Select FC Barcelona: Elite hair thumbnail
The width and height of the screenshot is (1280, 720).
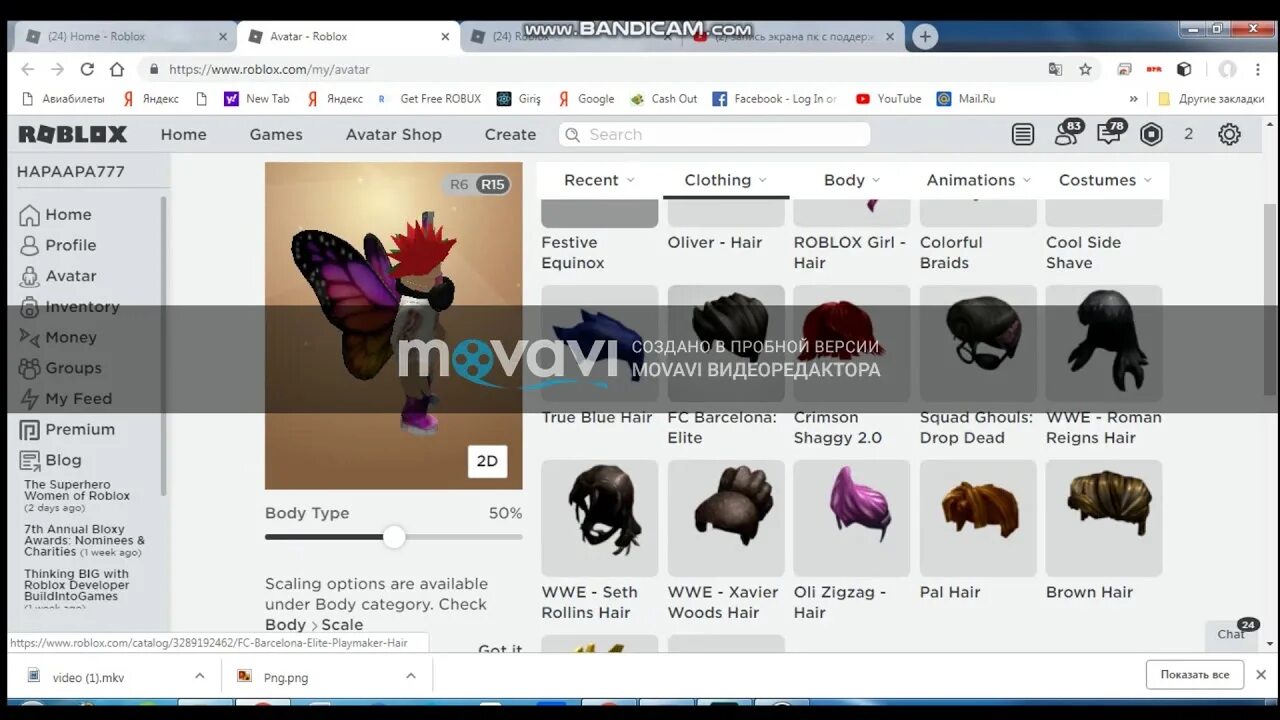click(726, 343)
